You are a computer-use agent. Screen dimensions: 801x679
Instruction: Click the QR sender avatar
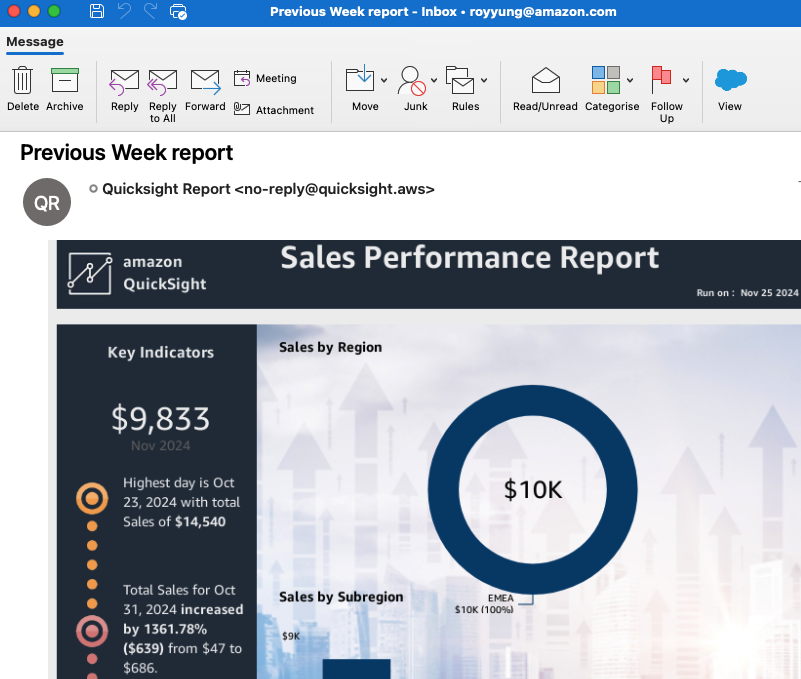(x=47, y=202)
